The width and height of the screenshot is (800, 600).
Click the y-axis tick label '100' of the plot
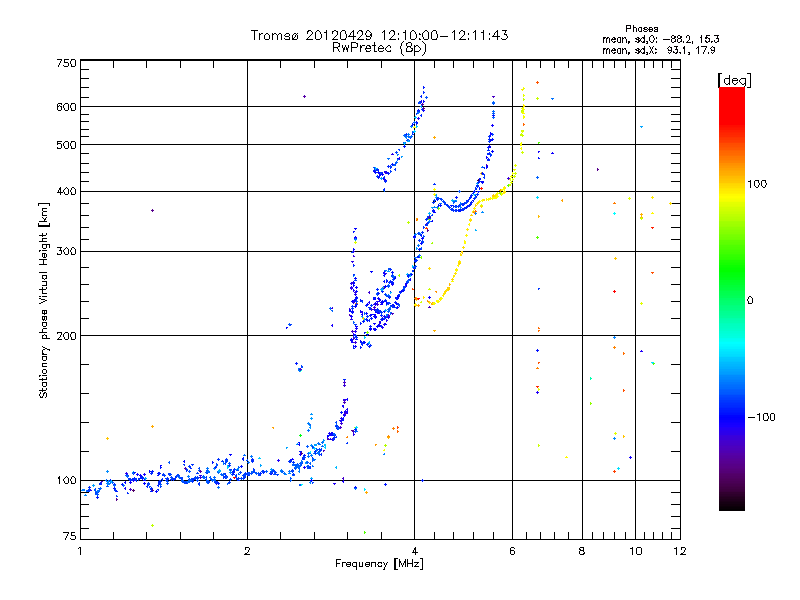click(66, 480)
